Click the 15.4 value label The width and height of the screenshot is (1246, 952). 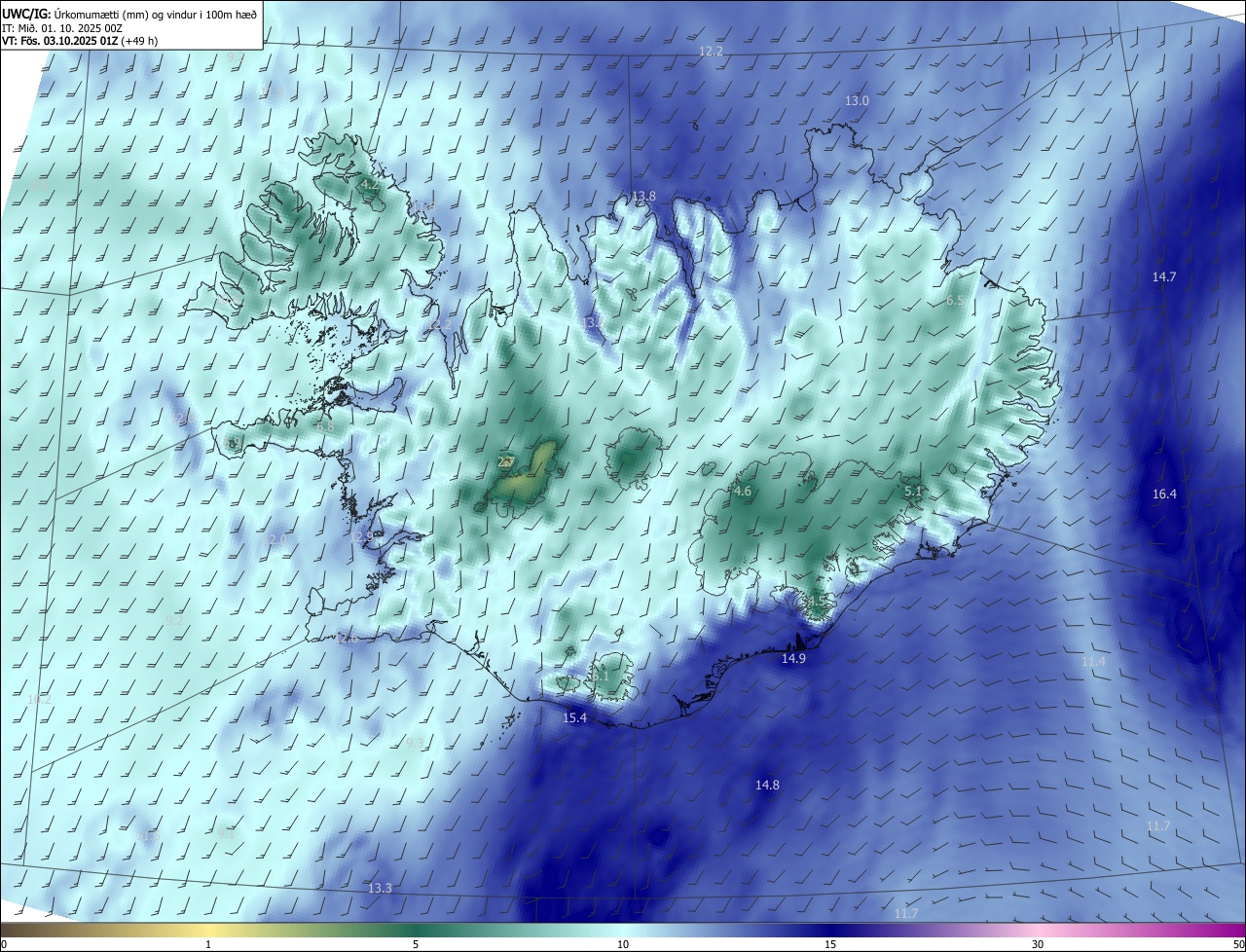[575, 718]
